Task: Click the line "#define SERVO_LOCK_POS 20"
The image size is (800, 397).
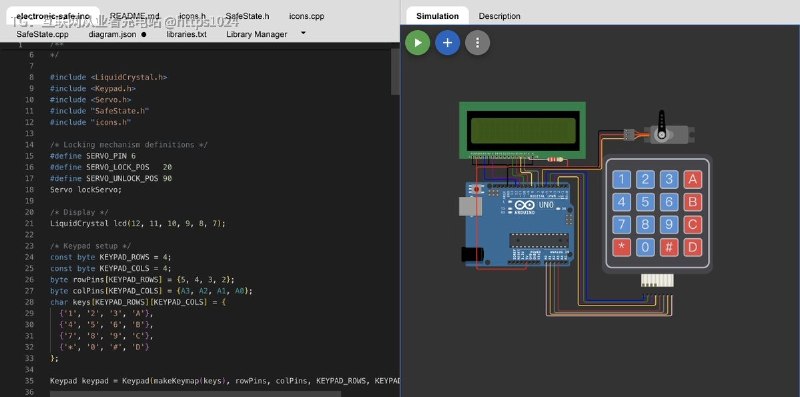Action: pos(111,167)
